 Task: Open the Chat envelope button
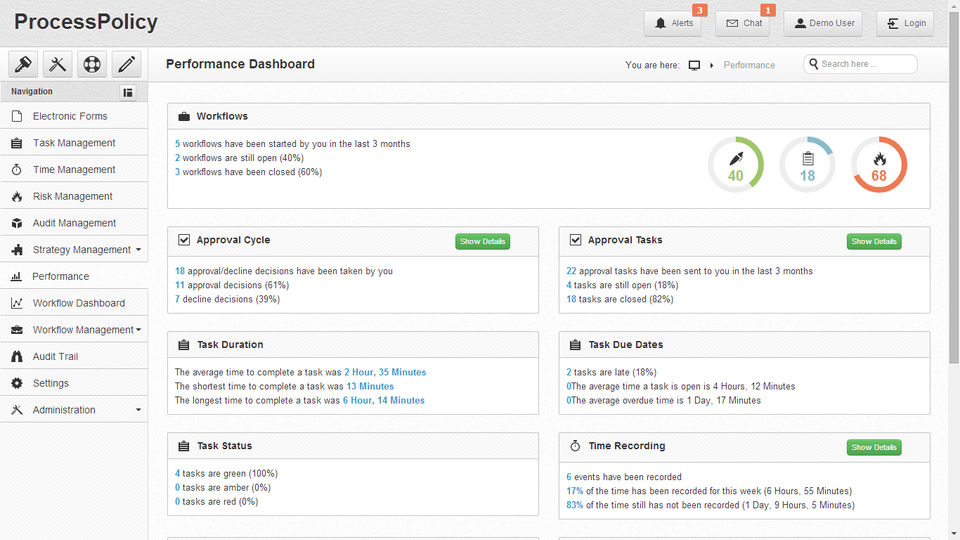[x=743, y=23]
